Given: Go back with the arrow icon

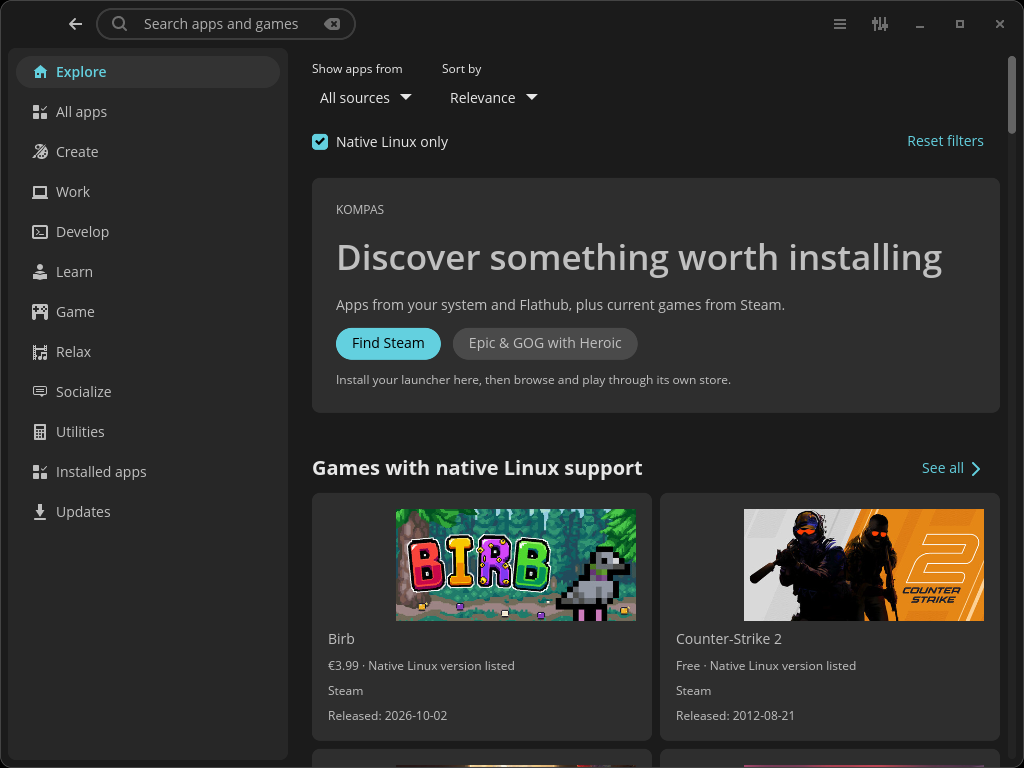Looking at the screenshot, I should pyautogui.click(x=76, y=24).
